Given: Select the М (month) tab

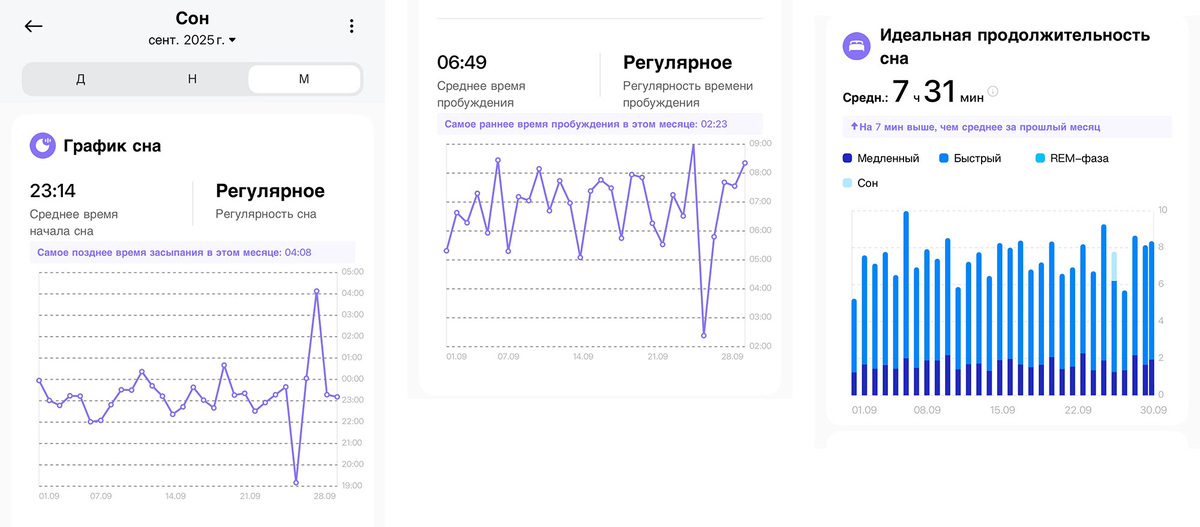Looking at the screenshot, I should tap(304, 79).
